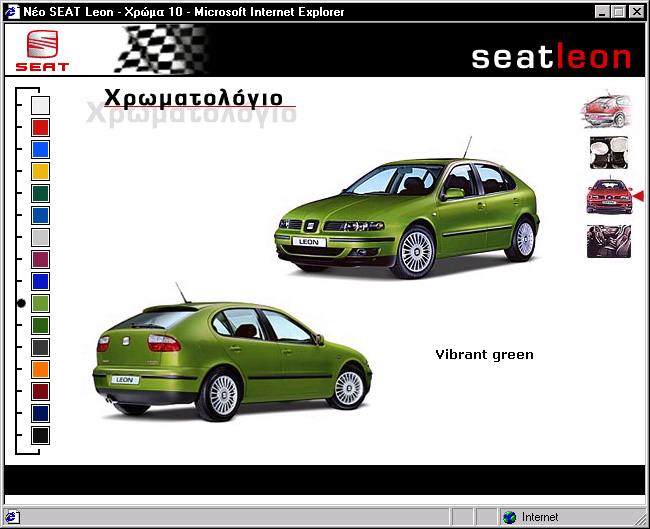Click the green Leon rear view image

click(232, 352)
